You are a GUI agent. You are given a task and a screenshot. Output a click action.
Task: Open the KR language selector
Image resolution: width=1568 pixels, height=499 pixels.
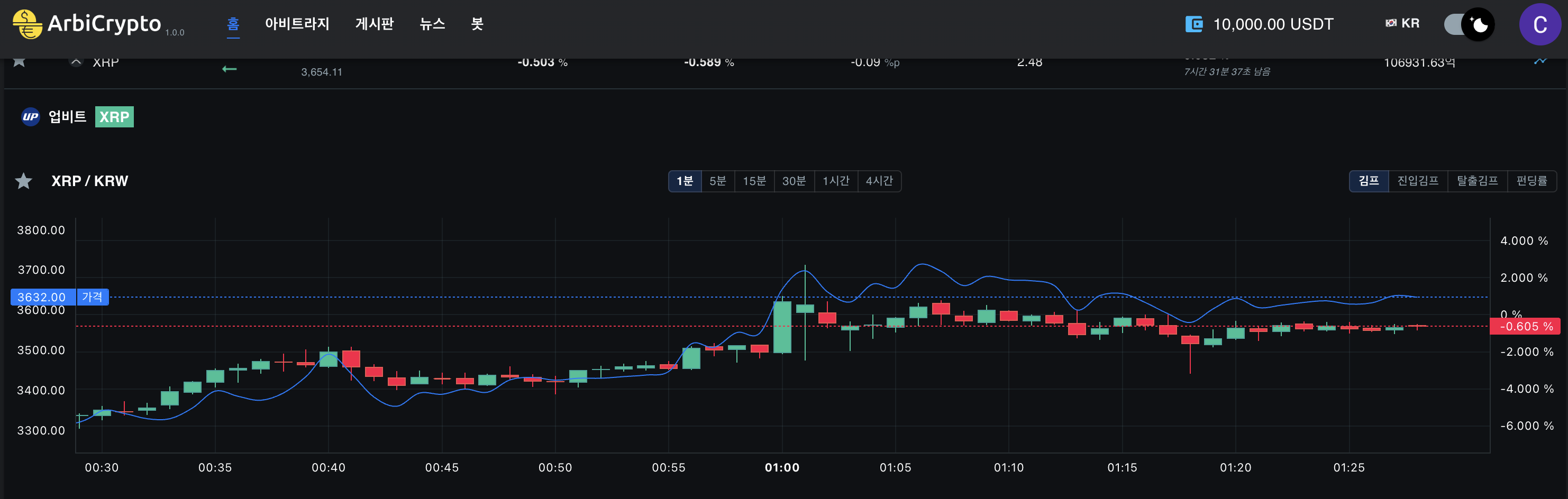coord(1402,24)
